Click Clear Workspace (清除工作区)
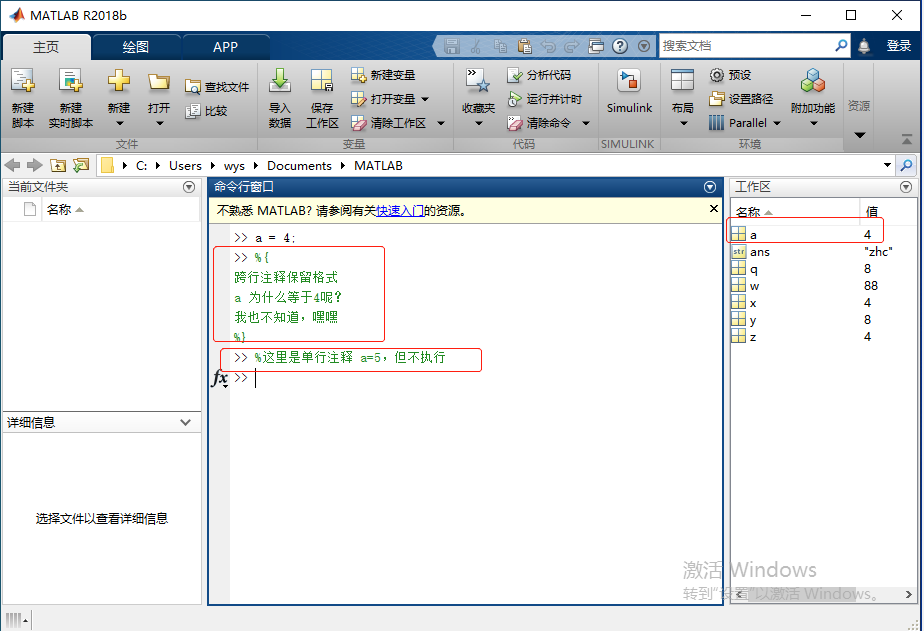Image resolution: width=924 pixels, height=631 pixels. point(388,123)
